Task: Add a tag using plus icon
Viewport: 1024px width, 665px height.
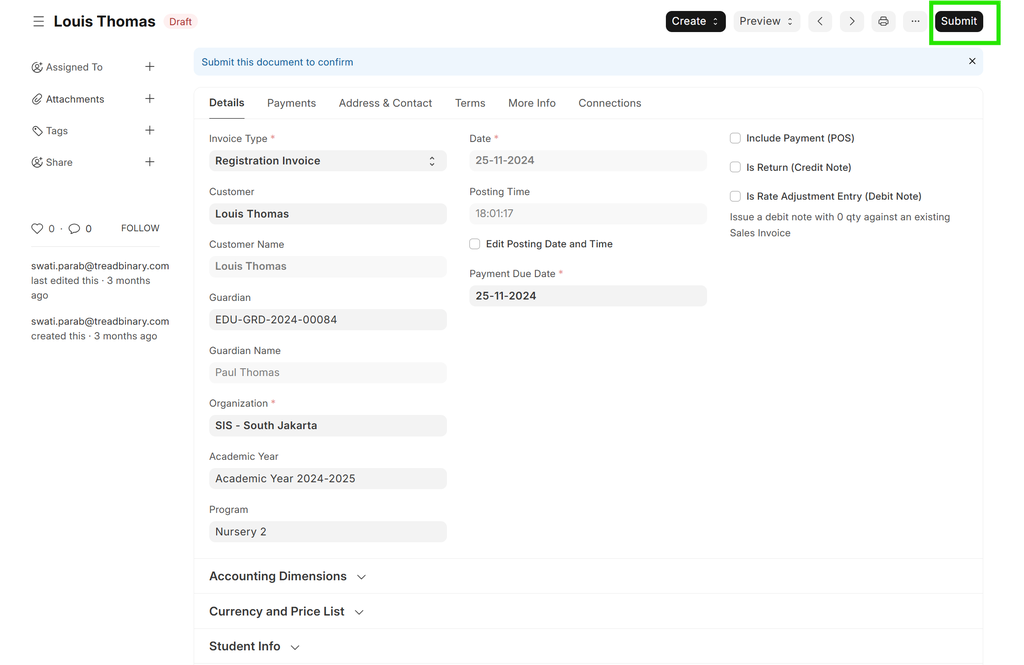Action: click(x=150, y=131)
